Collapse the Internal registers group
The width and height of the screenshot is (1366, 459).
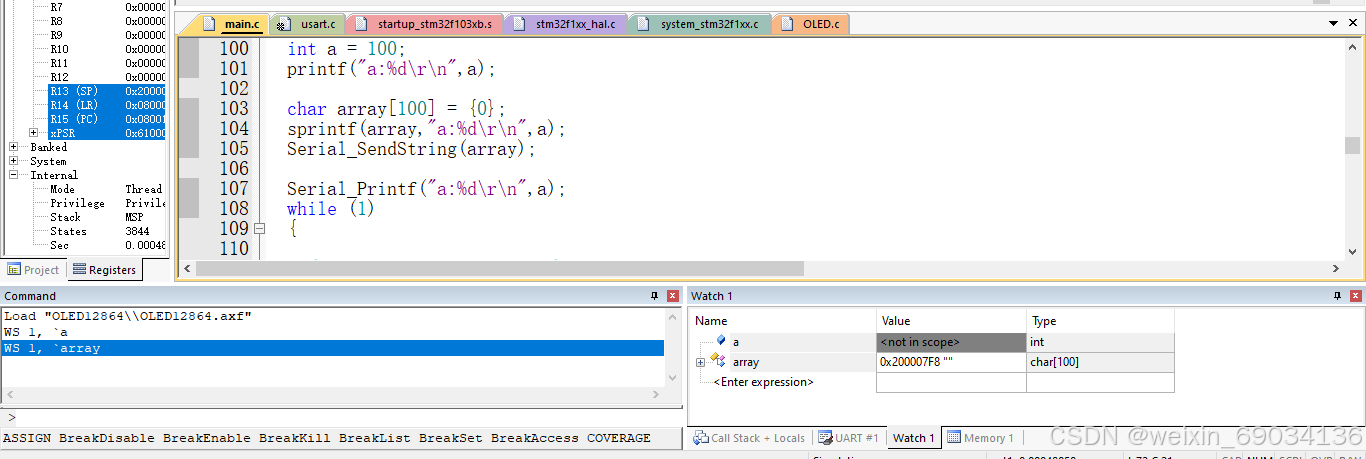coord(14,175)
